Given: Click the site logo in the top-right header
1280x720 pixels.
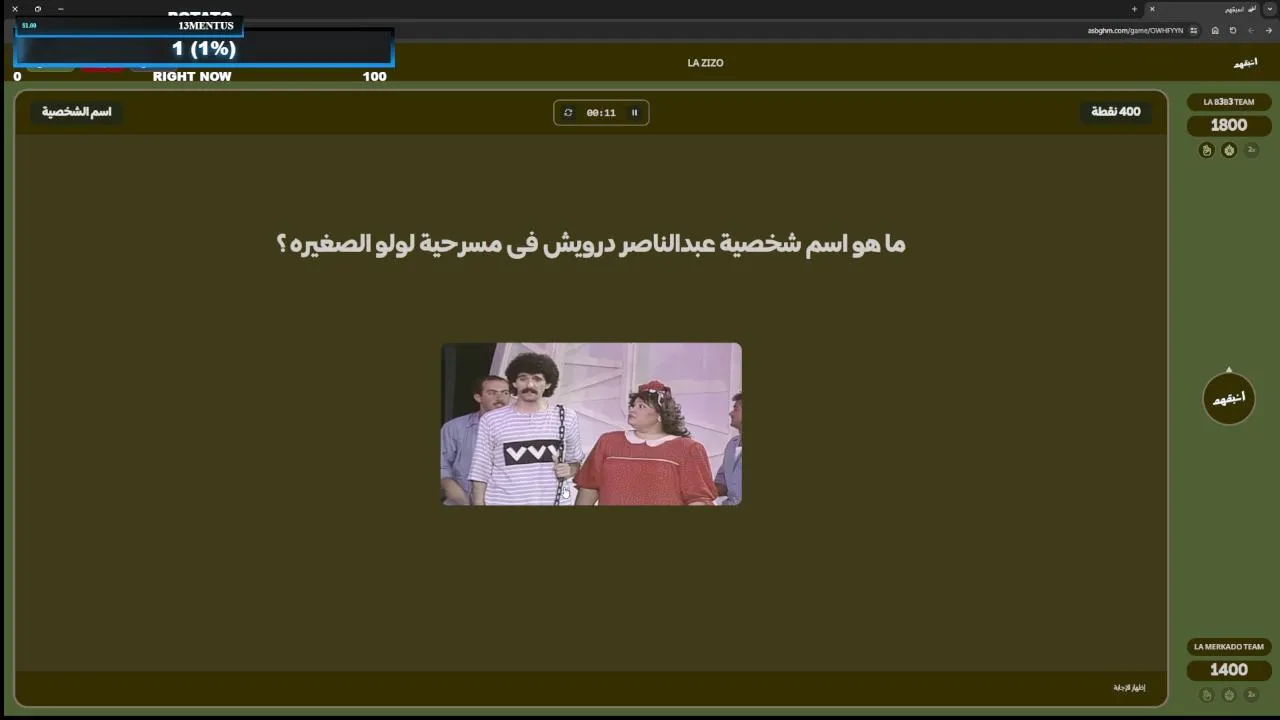Looking at the screenshot, I should pyautogui.click(x=1245, y=63).
